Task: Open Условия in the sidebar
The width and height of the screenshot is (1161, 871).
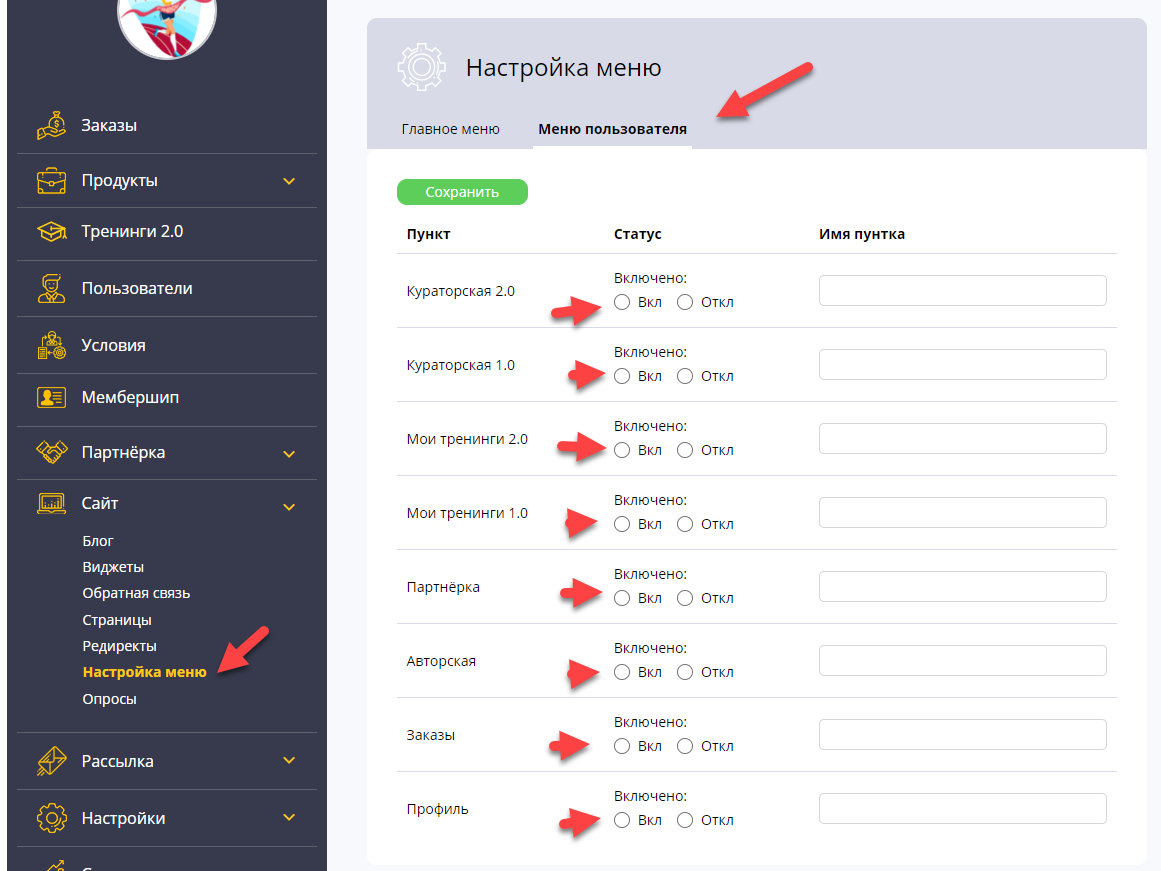Action: coord(113,345)
